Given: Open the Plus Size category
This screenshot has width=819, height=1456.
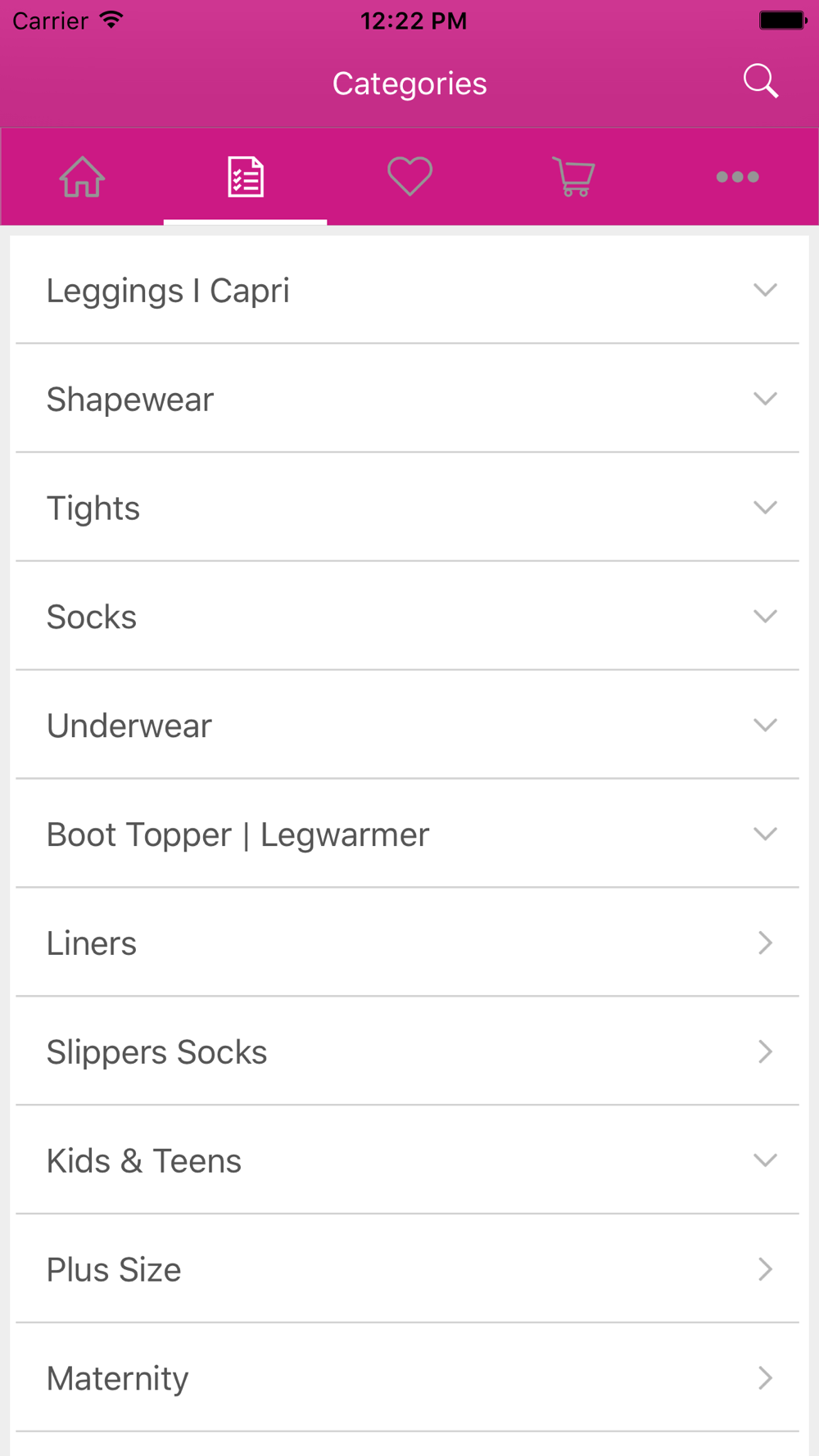Looking at the screenshot, I should (407, 1269).
